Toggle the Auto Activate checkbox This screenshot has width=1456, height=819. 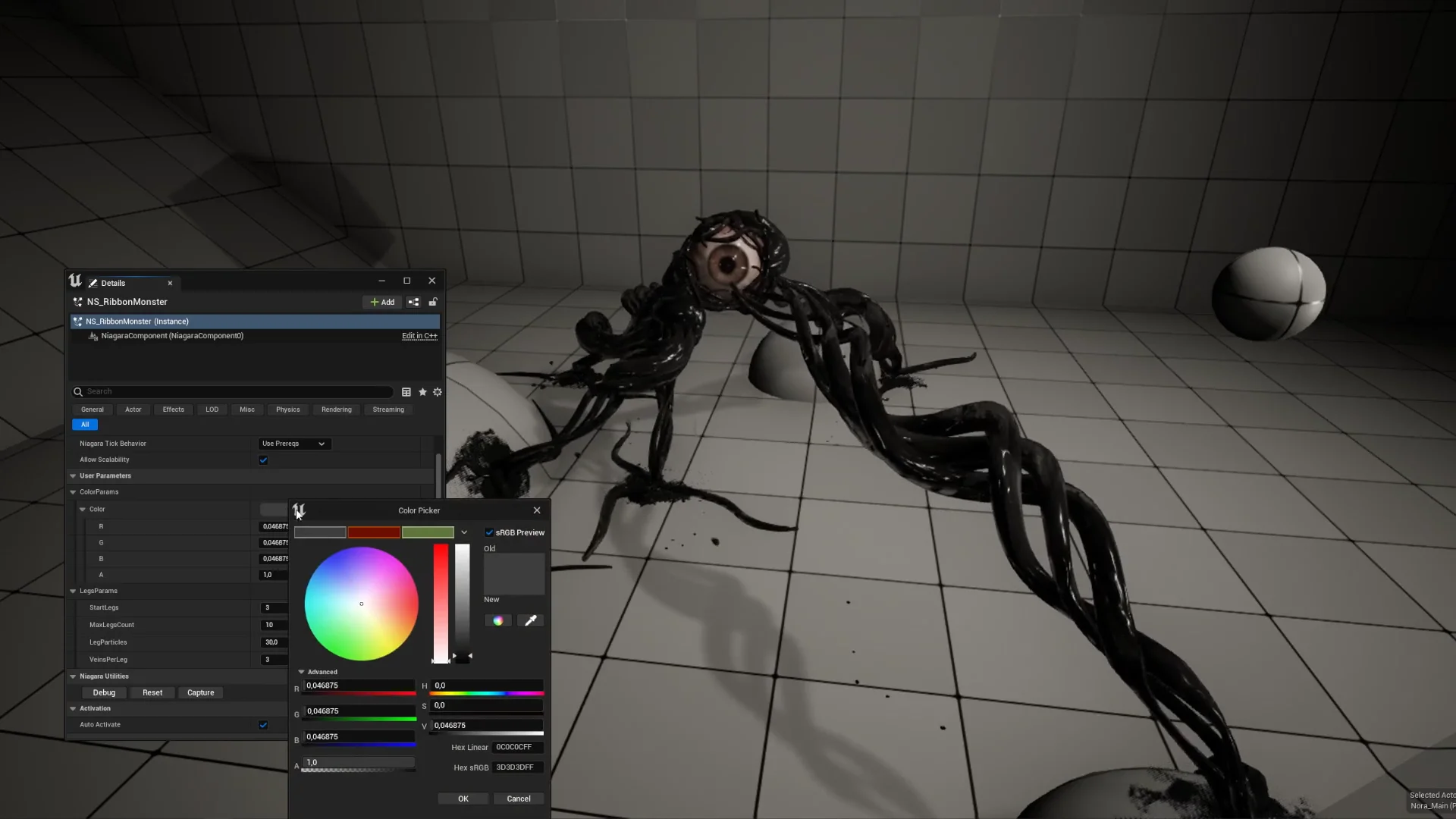click(263, 725)
